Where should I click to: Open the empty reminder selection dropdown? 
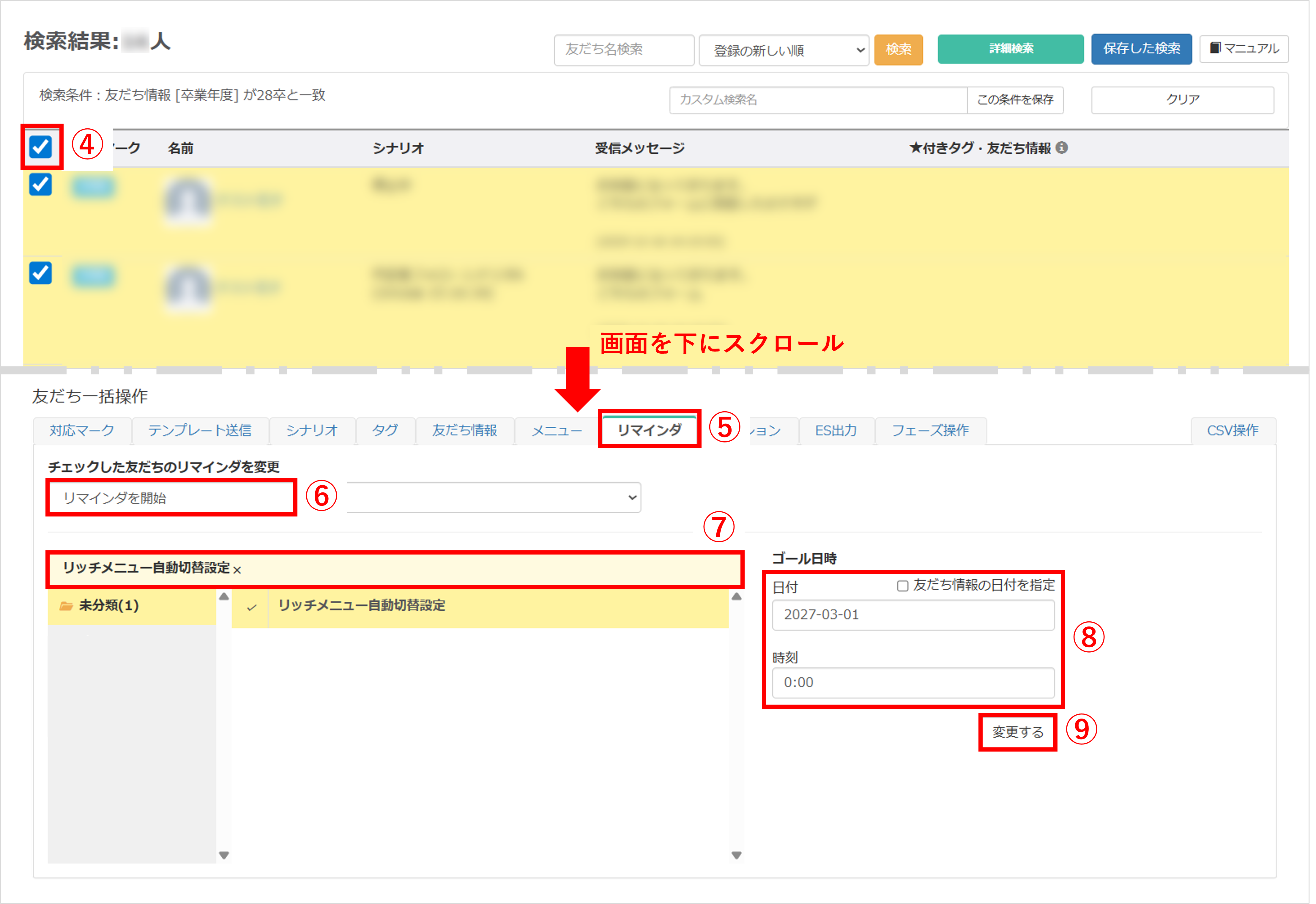(x=493, y=497)
